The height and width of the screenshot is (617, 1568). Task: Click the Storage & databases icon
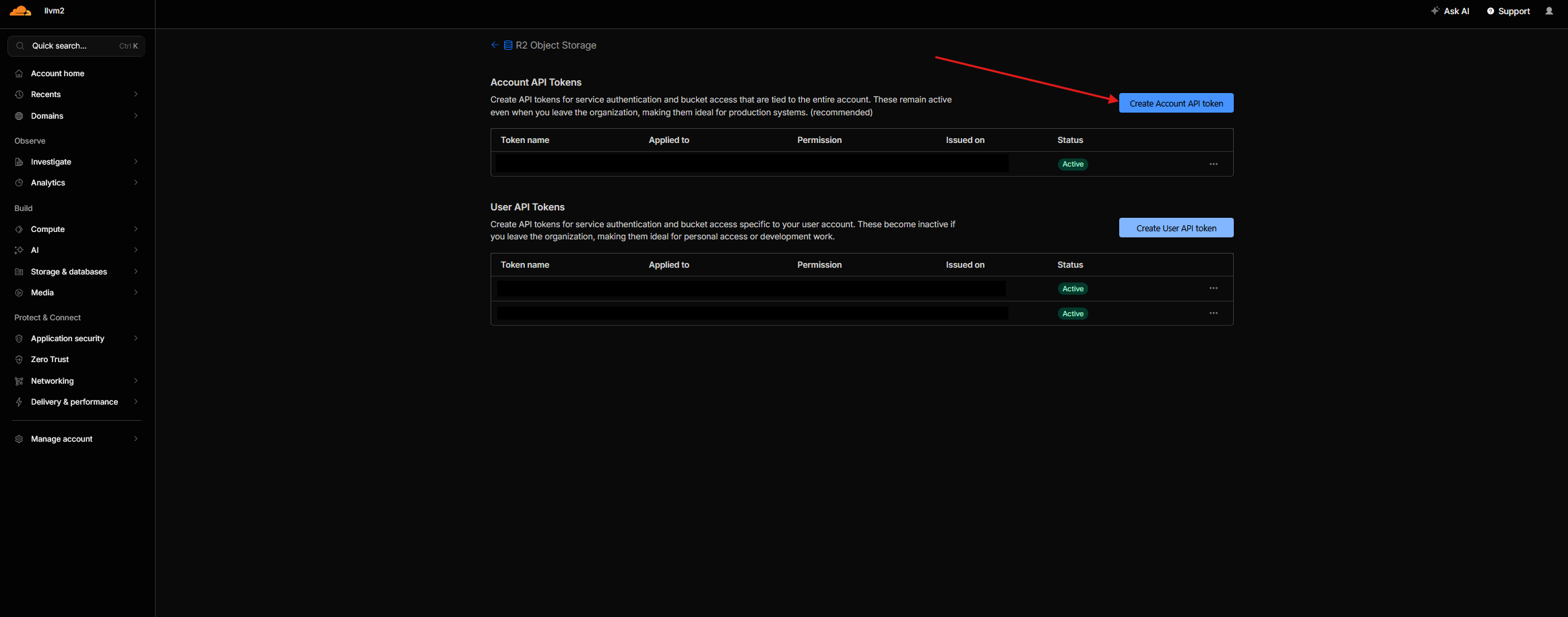point(19,272)
